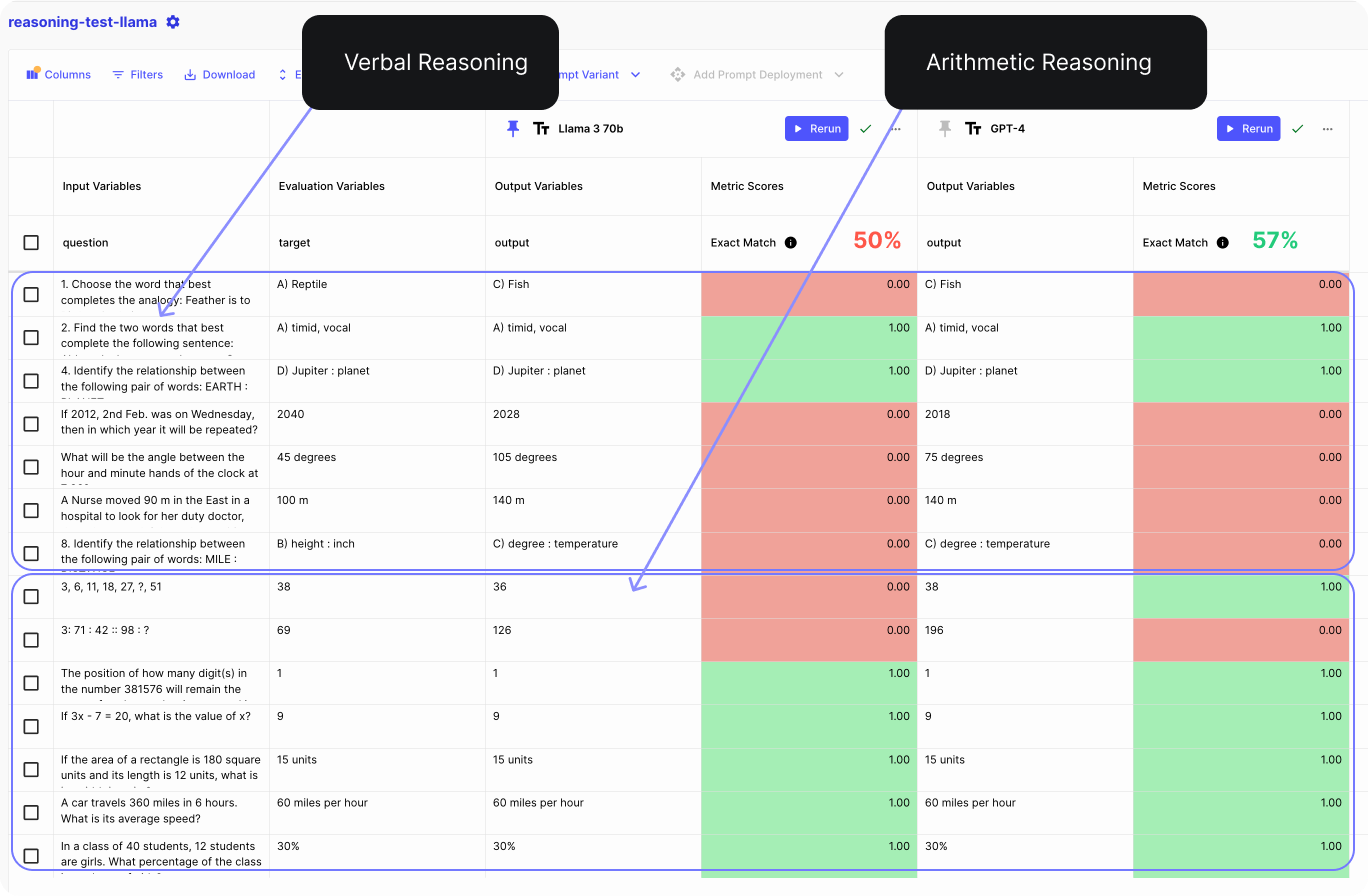Viewport: 1368px width, 896px height.
Task: Click the 57% Exact Match score
Action: 1275,241
